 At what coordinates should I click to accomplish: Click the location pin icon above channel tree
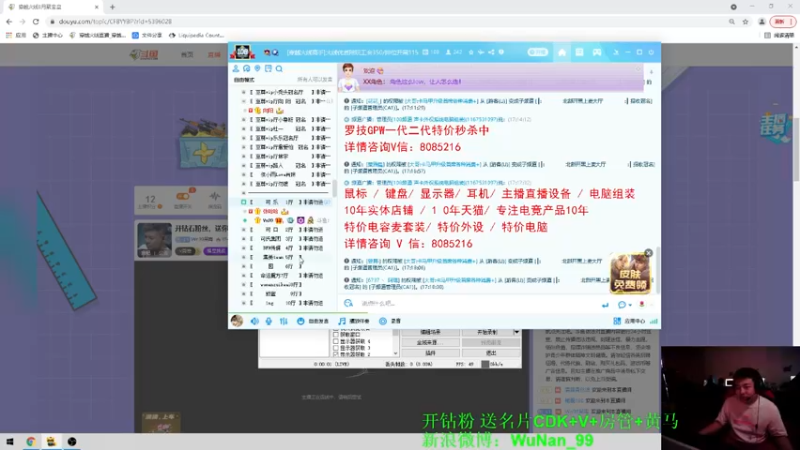[257, 68]
